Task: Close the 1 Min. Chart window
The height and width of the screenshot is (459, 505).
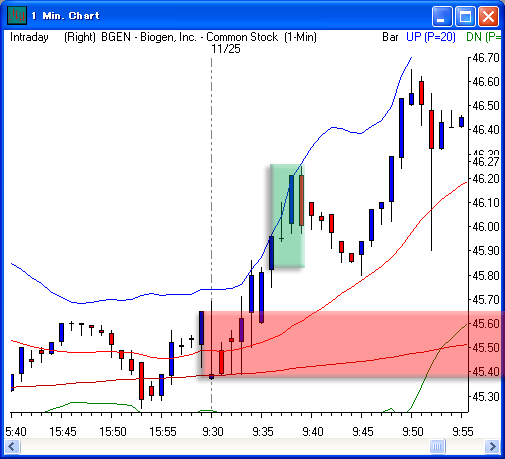Action: point(488,16)
